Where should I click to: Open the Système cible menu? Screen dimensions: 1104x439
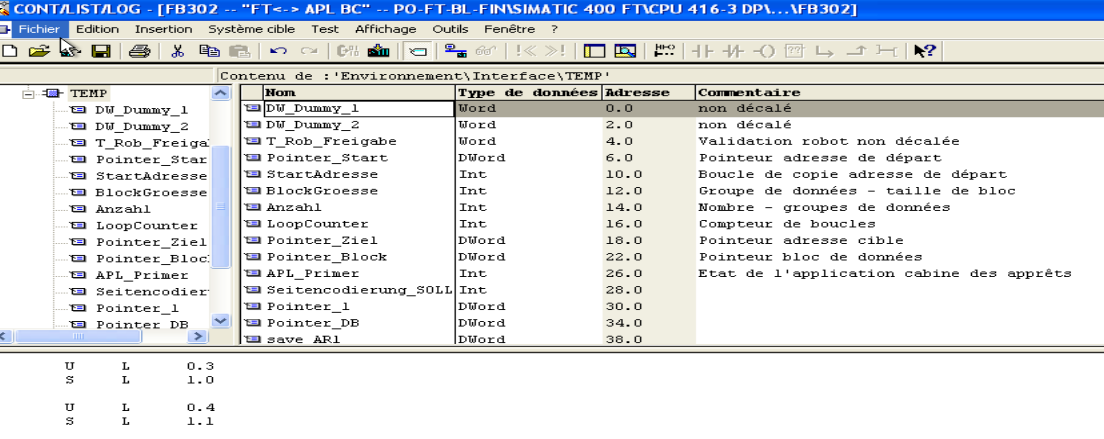251,29
